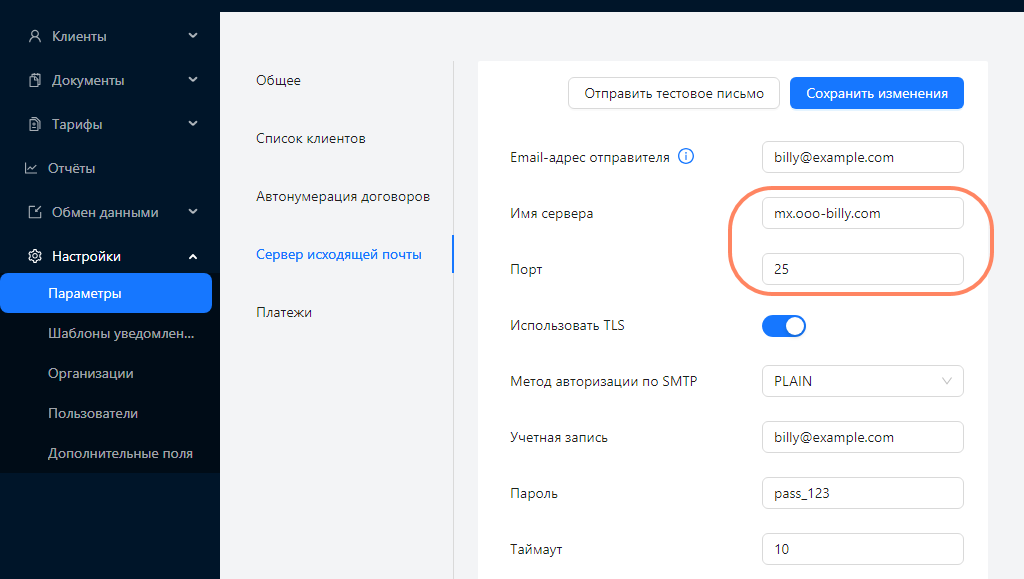Click the Отчёты chart icon

pos(31,169)
